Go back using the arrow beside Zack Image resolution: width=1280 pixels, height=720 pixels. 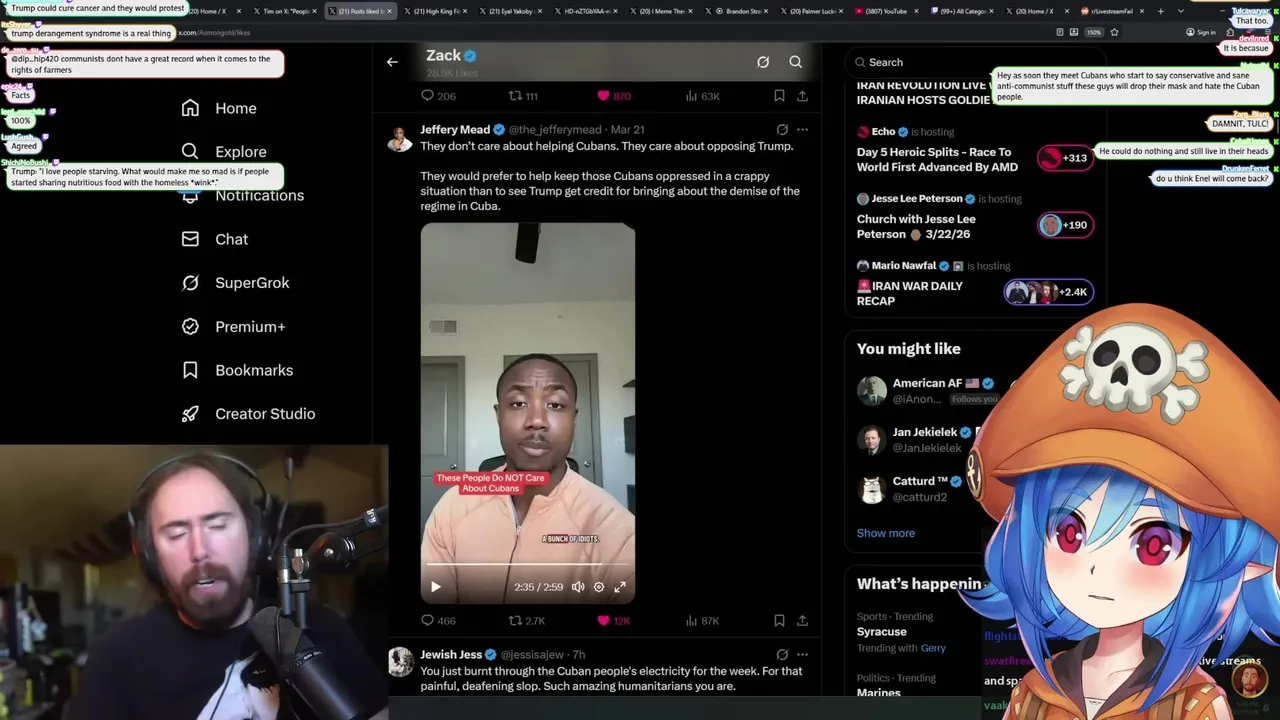point(392,62)
